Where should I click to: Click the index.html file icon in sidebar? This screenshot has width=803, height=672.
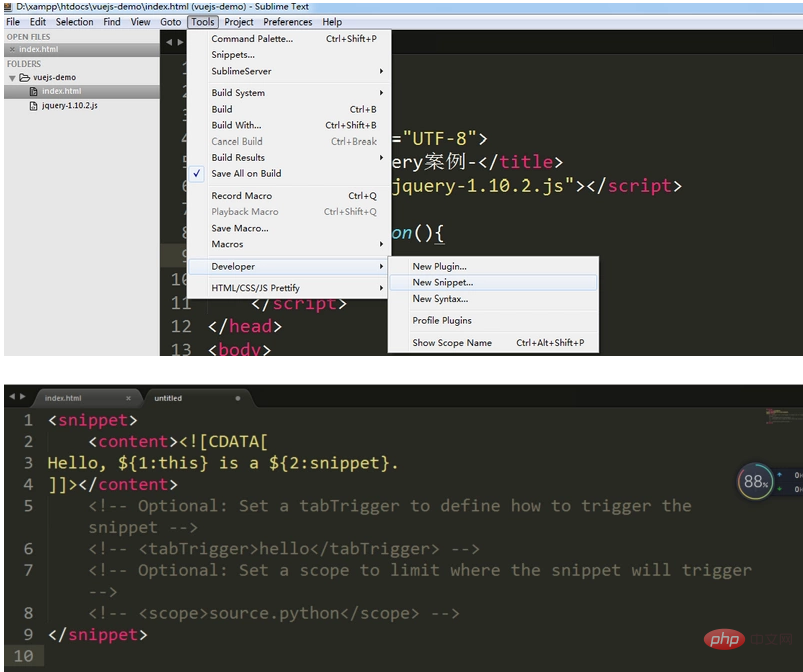(x=33, y=91)
